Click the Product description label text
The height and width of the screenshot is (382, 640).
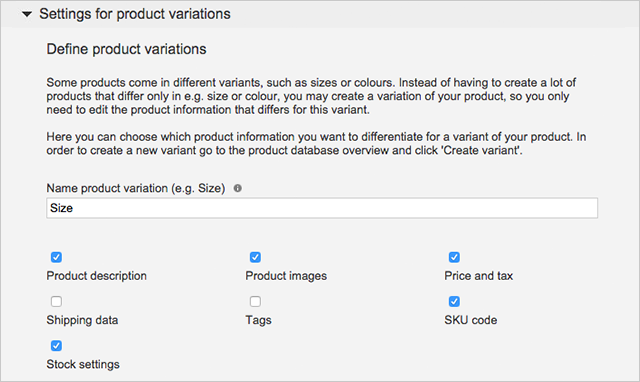click(96, 276)
